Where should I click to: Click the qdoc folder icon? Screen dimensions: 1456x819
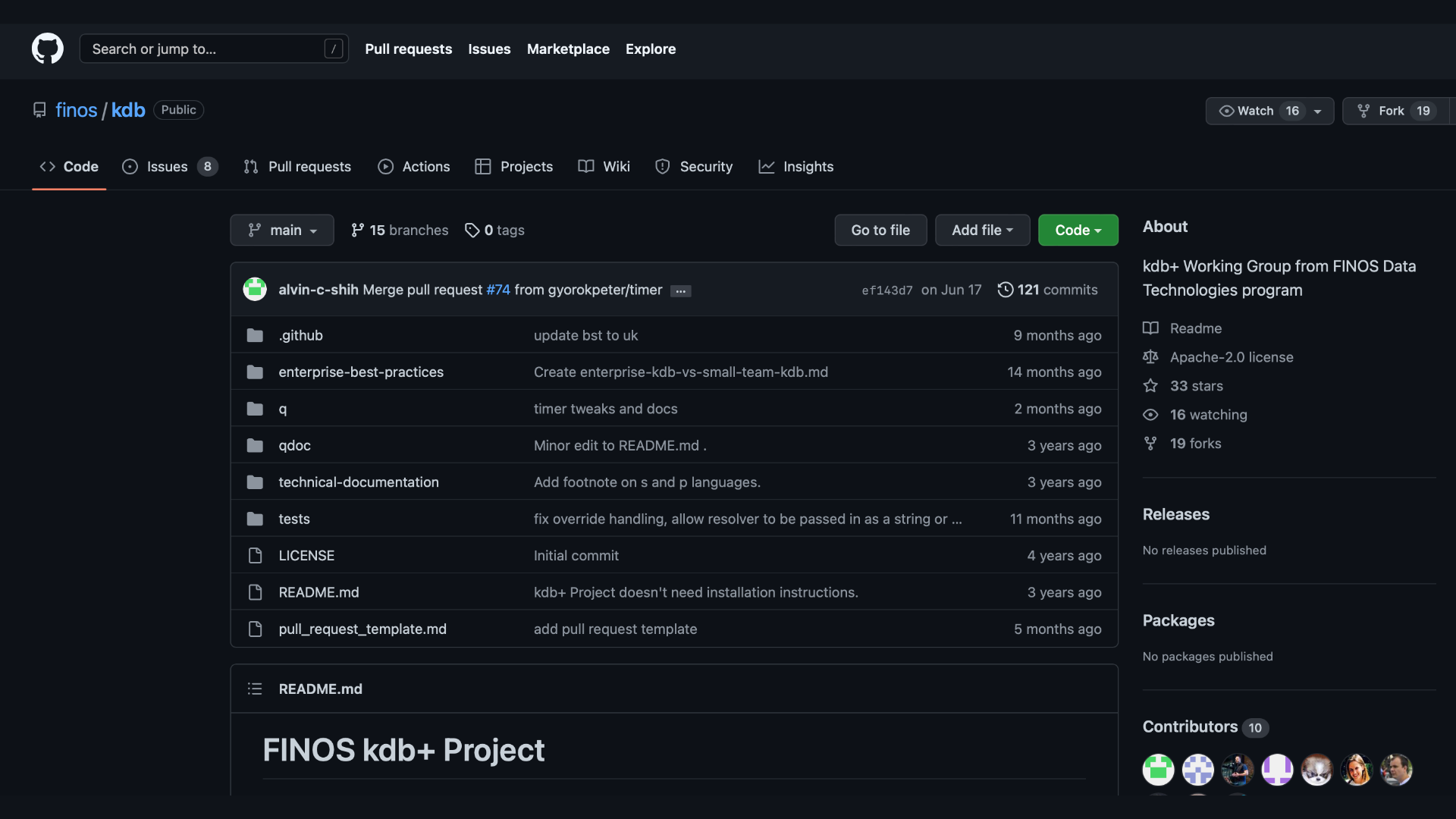pos(255,446)
